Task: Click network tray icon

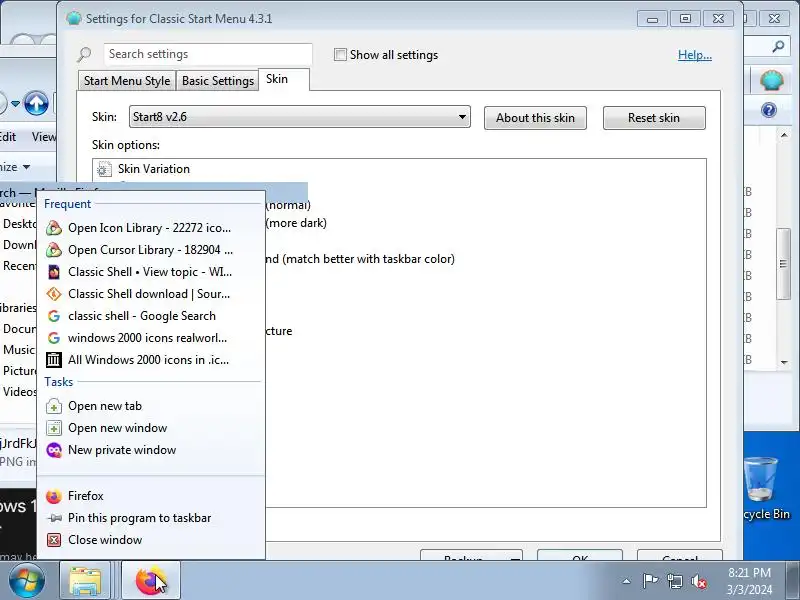Action: click(x=674, y=581)
